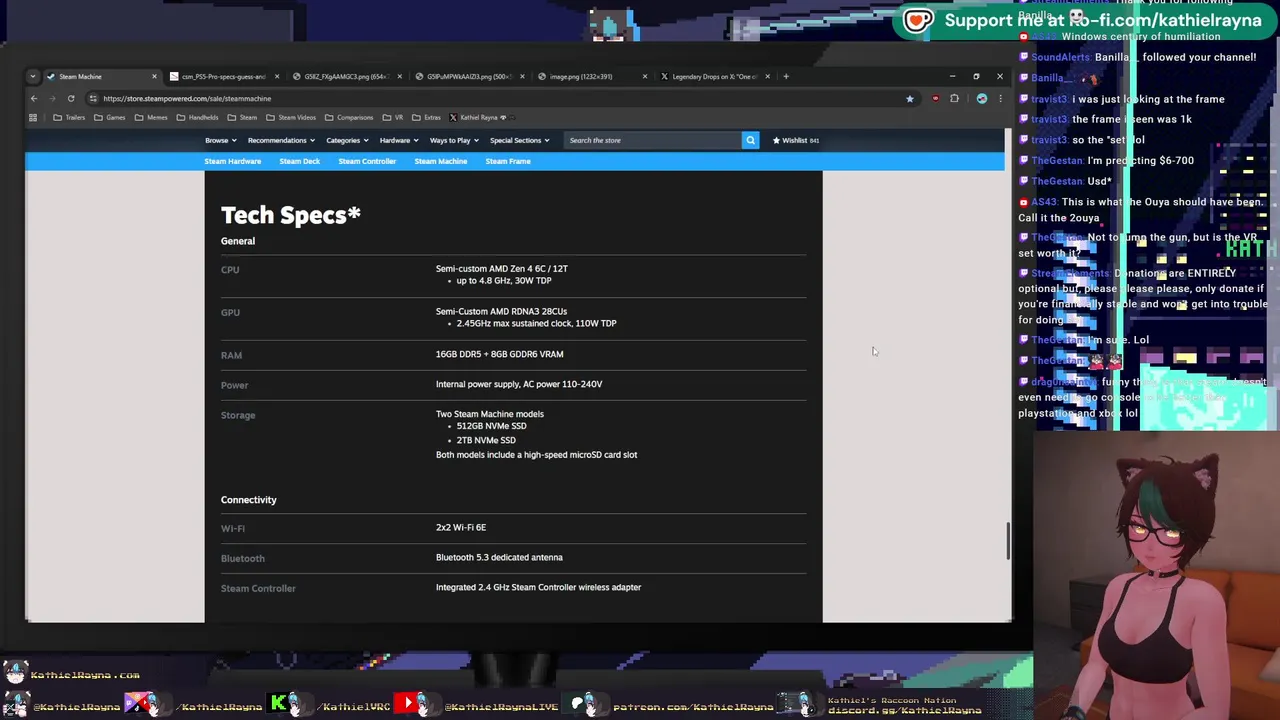1280x720 pixels.
Task: Open the browser three-dot menu
Action: (x=1000, y=98)
